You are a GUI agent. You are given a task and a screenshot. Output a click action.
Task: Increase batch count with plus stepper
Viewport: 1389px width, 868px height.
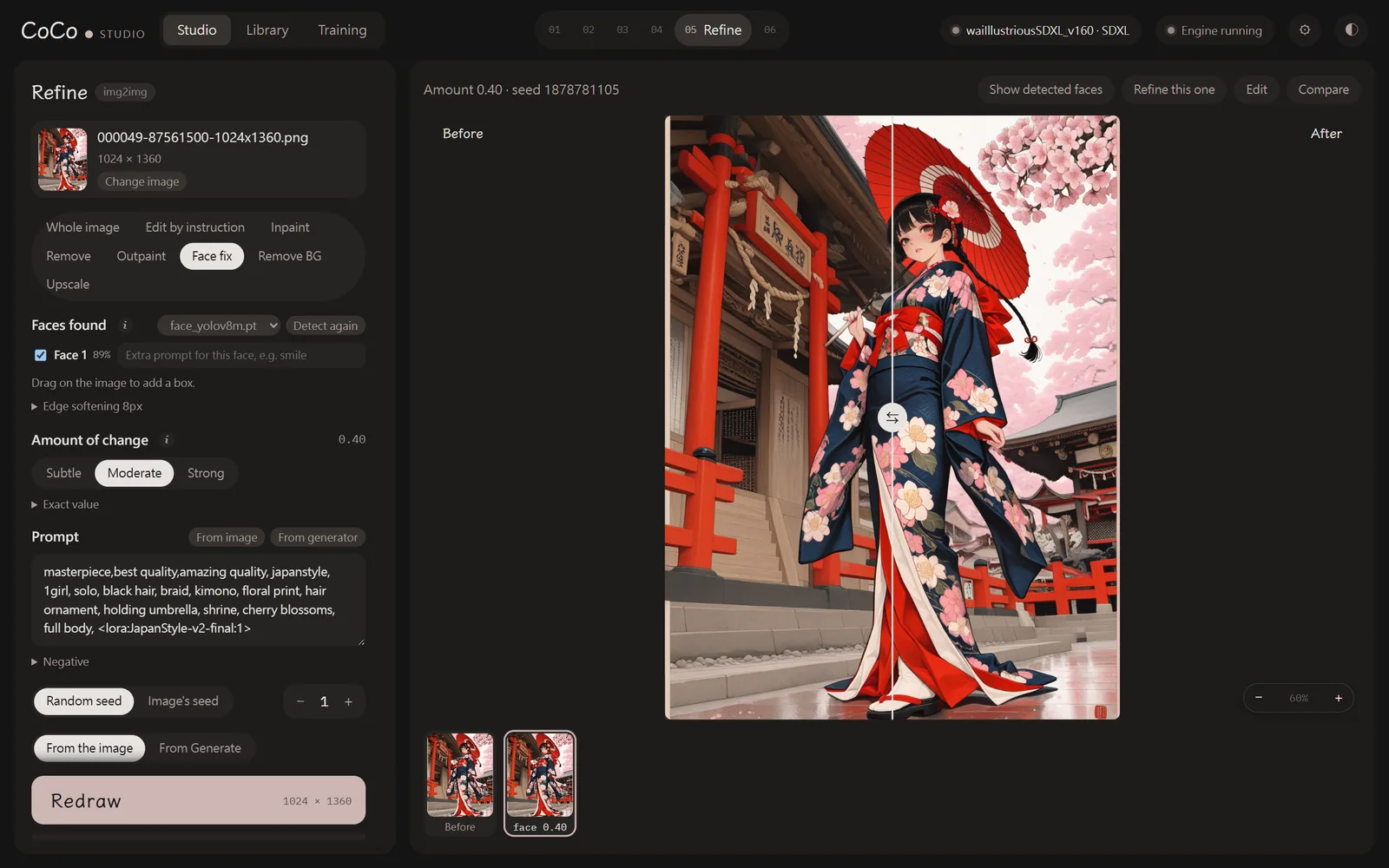point(348,701)
